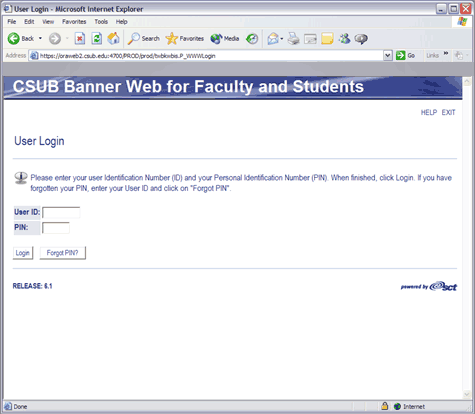Click the page icon in address bar
The height and width of the screenshot is (414, 475).
click(x=34, y=56)
